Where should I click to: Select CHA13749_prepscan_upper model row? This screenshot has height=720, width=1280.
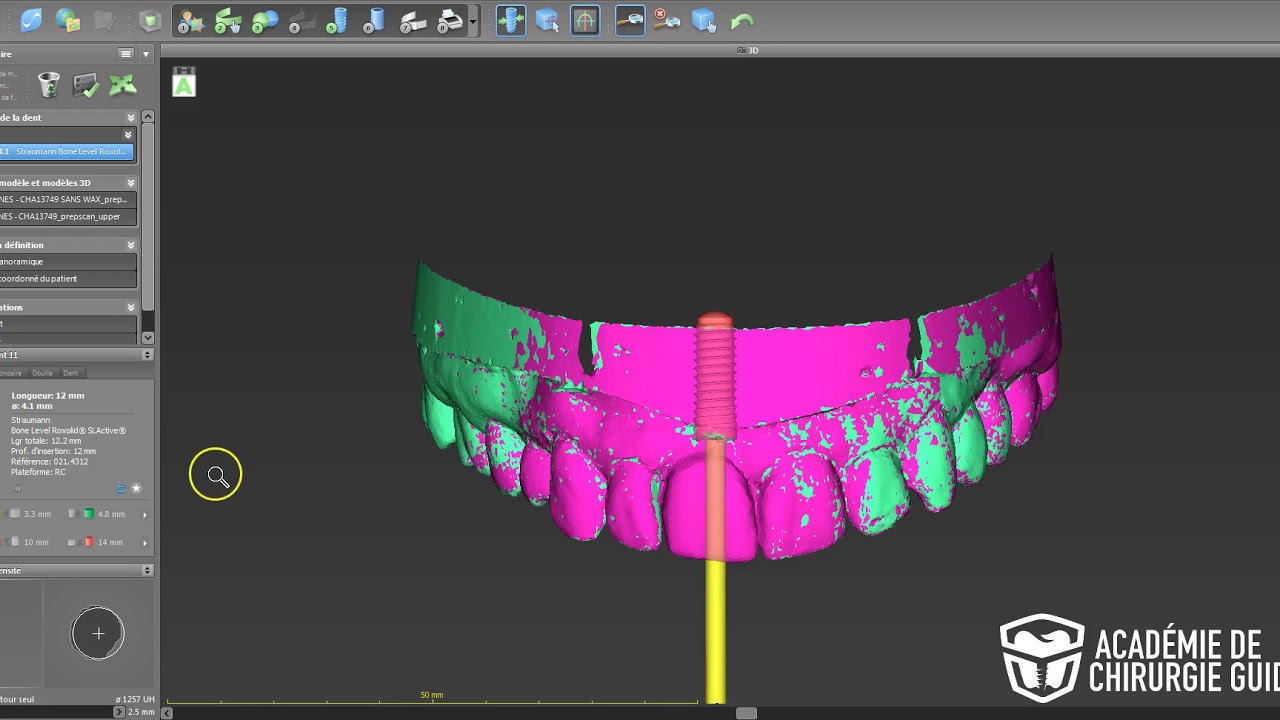coord(68,216)
